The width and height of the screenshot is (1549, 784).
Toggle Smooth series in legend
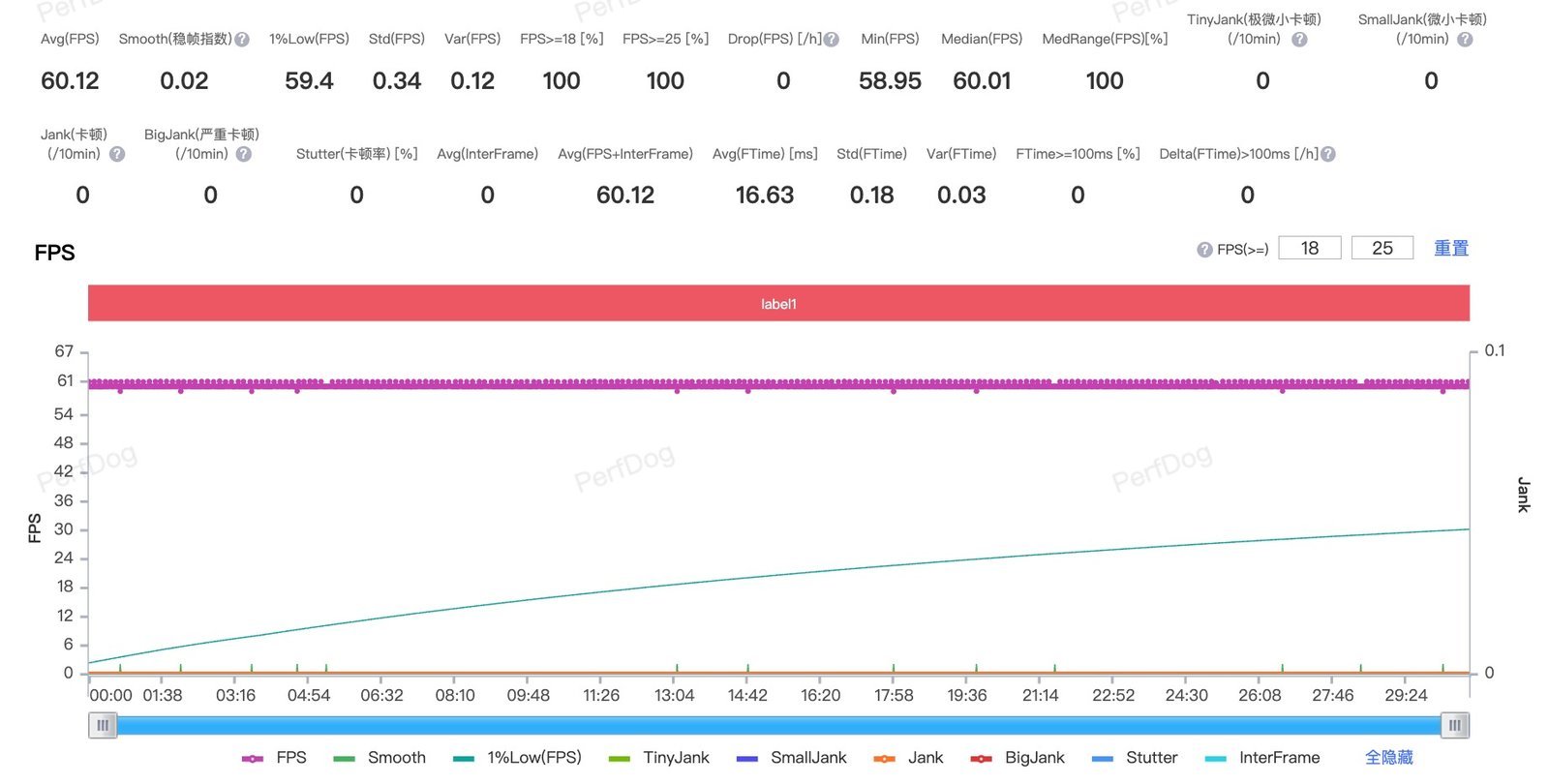tap(379, 758)
